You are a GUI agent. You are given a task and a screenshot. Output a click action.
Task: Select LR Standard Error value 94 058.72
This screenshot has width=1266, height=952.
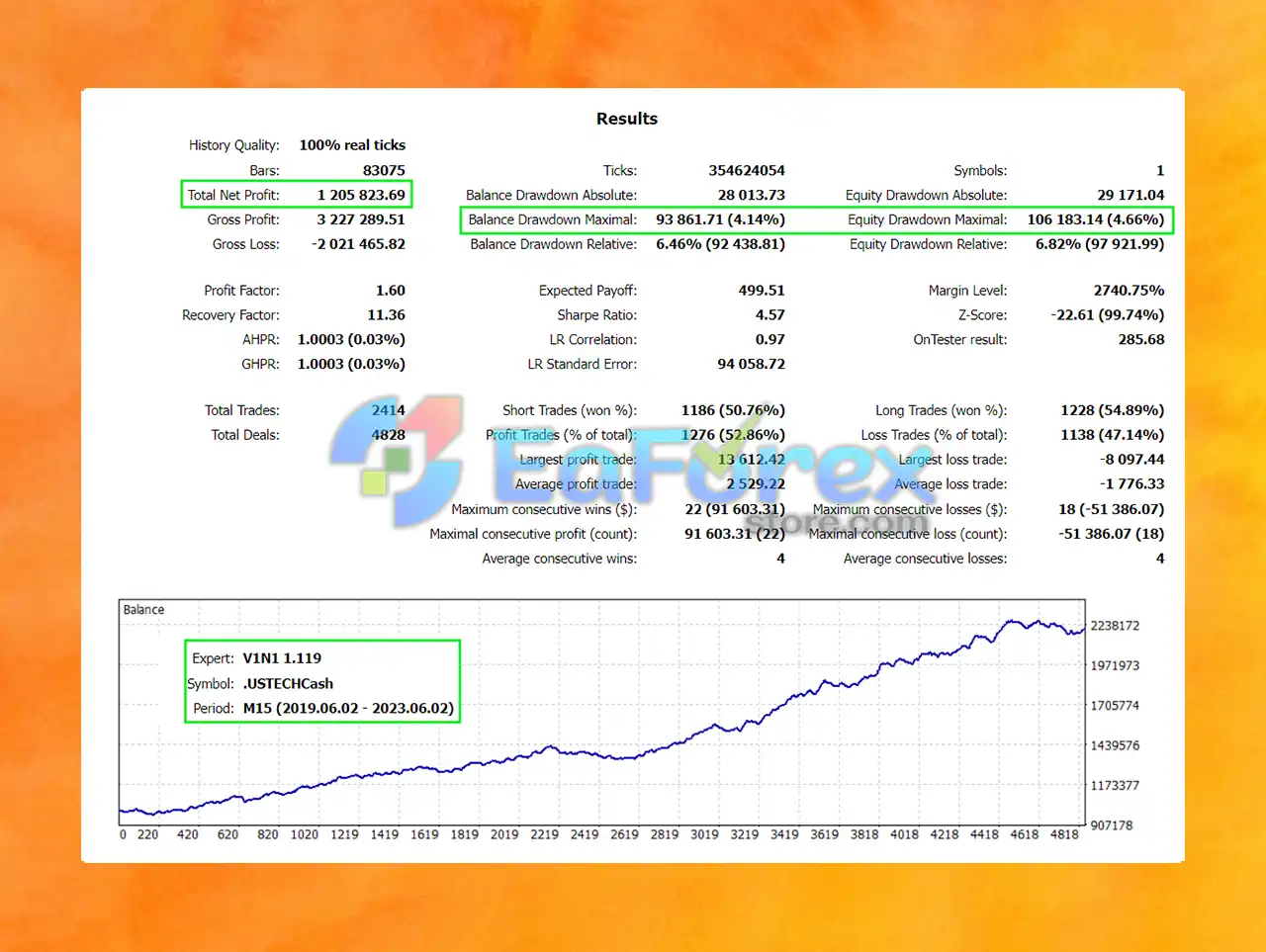(x=752, y=364)
